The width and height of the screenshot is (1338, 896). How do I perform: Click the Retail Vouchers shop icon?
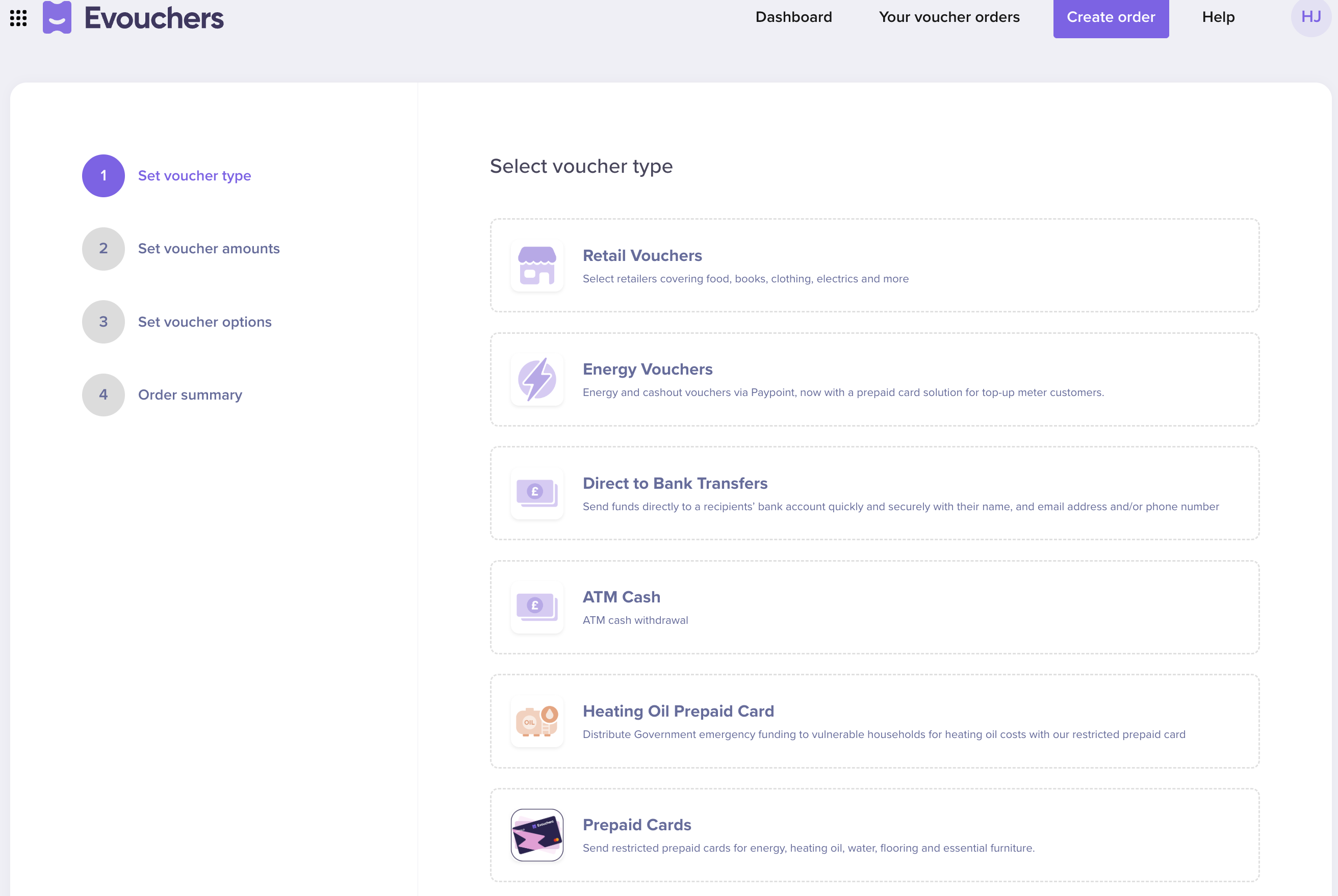(x=537, y=265)
